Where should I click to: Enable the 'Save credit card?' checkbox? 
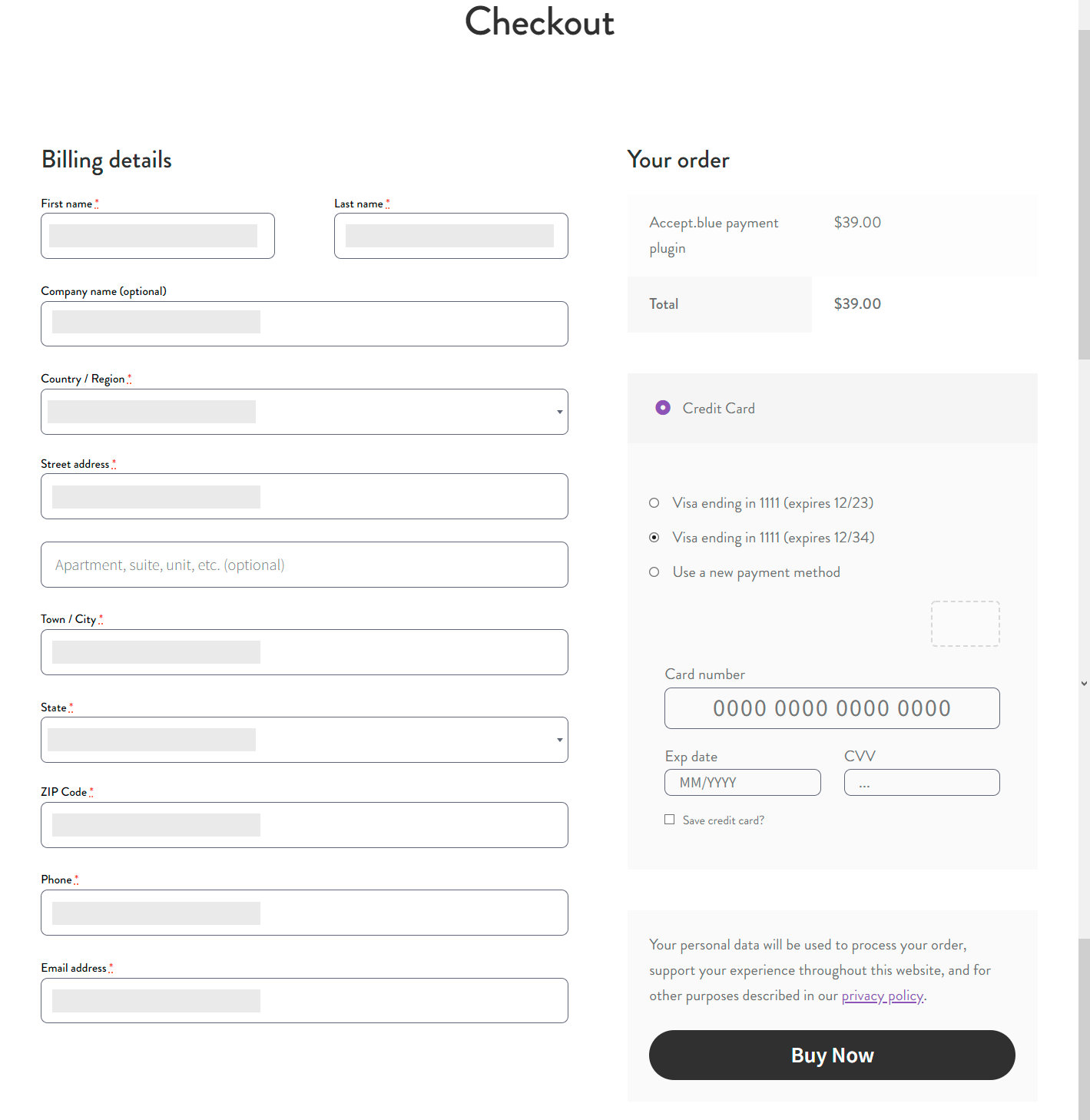(x=669, y=819)
